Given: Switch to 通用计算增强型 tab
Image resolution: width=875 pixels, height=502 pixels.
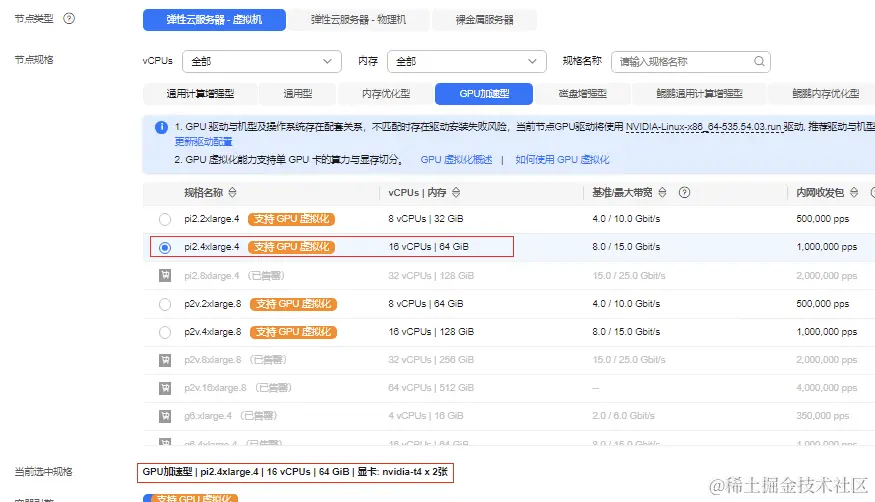Looking at the screenshot, I should point(200,94).
